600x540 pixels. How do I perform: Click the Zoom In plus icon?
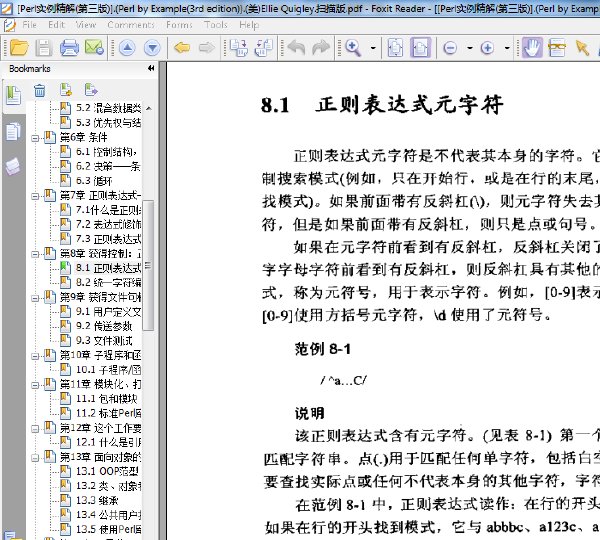click(487, 48)
